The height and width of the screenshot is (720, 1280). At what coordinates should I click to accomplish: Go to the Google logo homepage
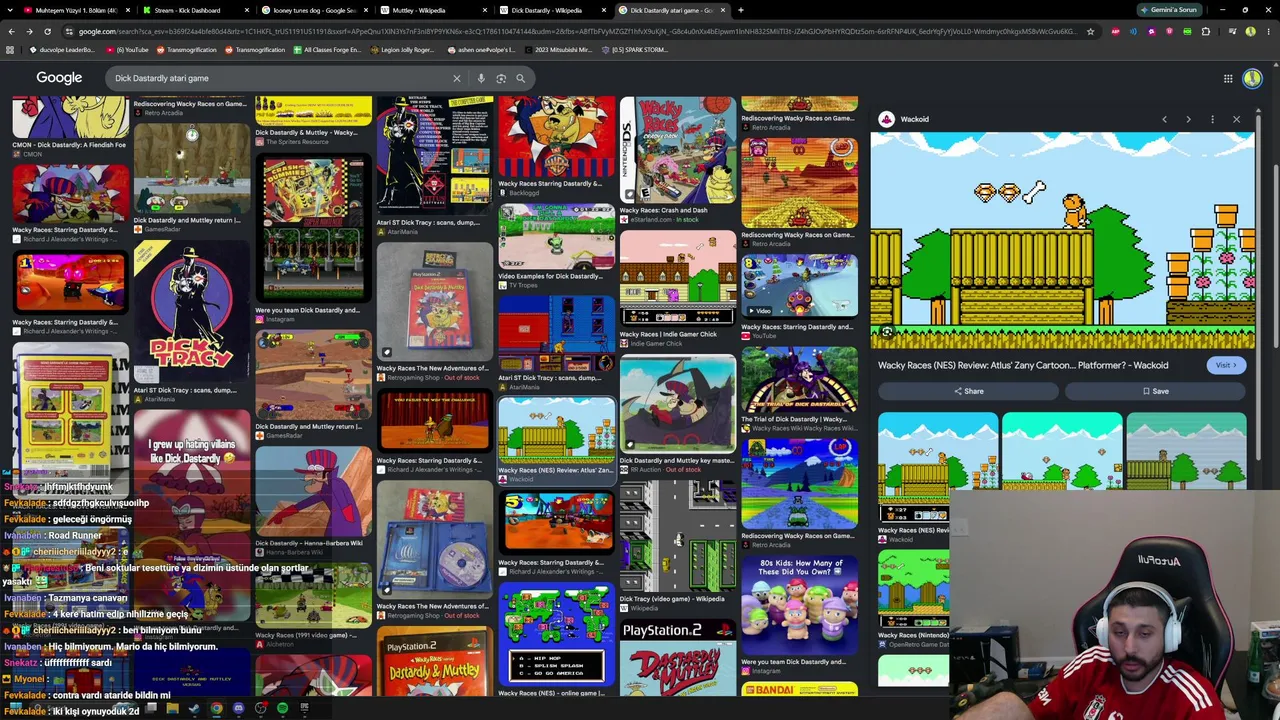[x=59, y=78]
